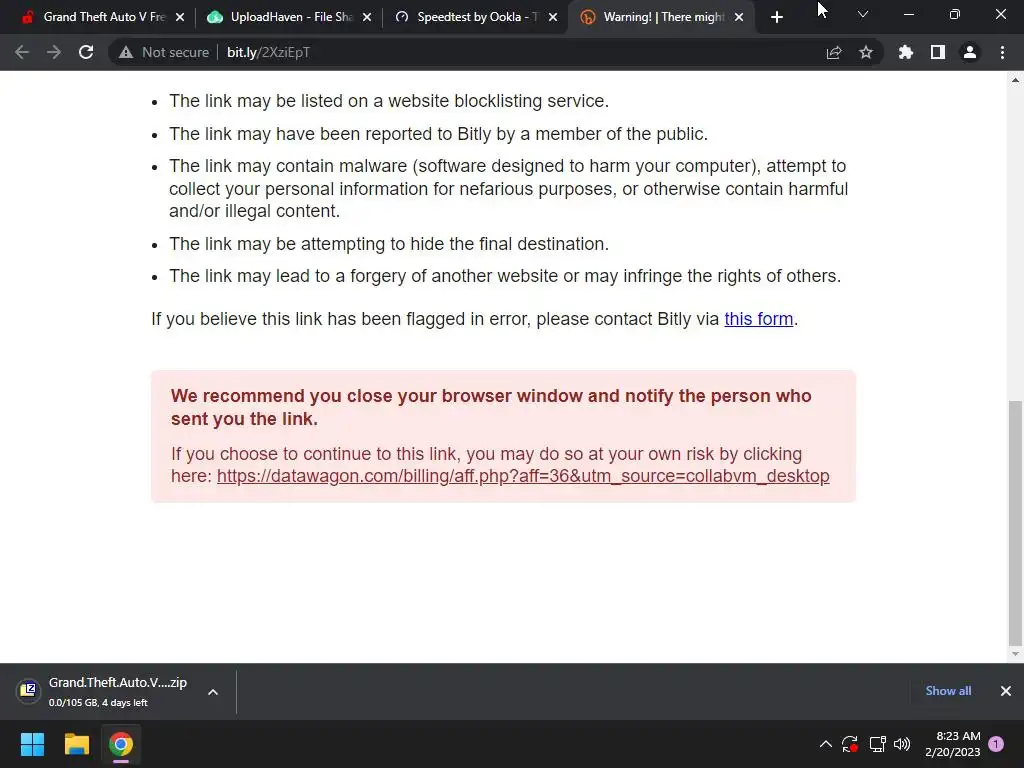Open the network tray icon
Image resolution: width=1024 pixels, height=768 pixels.
(877, 743)
